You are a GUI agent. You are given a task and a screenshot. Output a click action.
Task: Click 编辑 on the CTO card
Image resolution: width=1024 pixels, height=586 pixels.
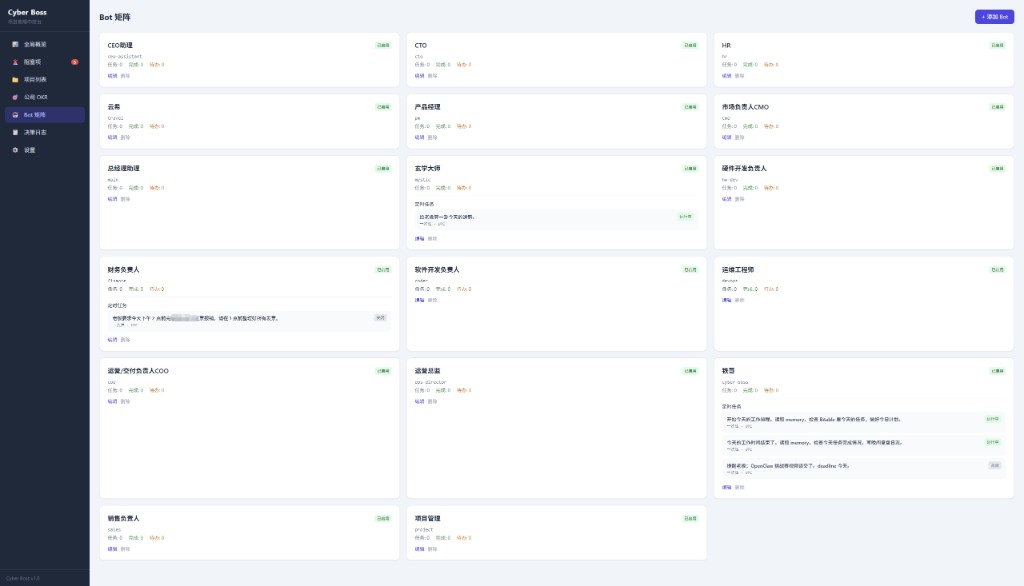[x=419, y=76]
